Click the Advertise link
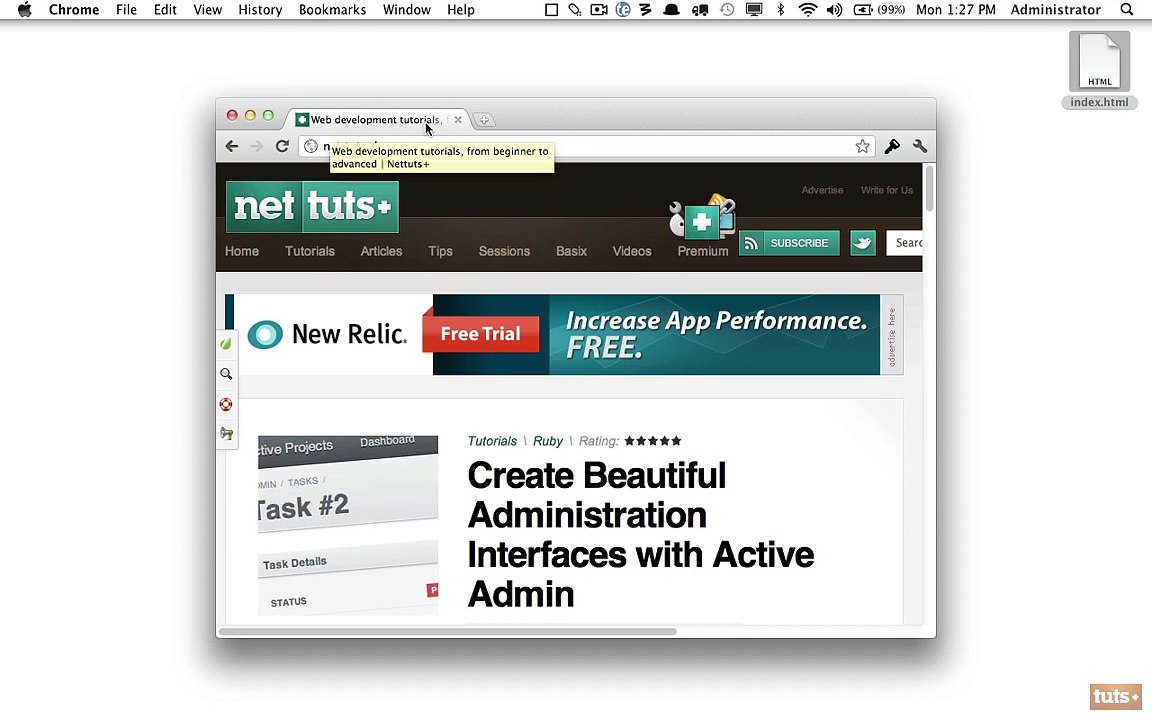 tap(822, 190)
